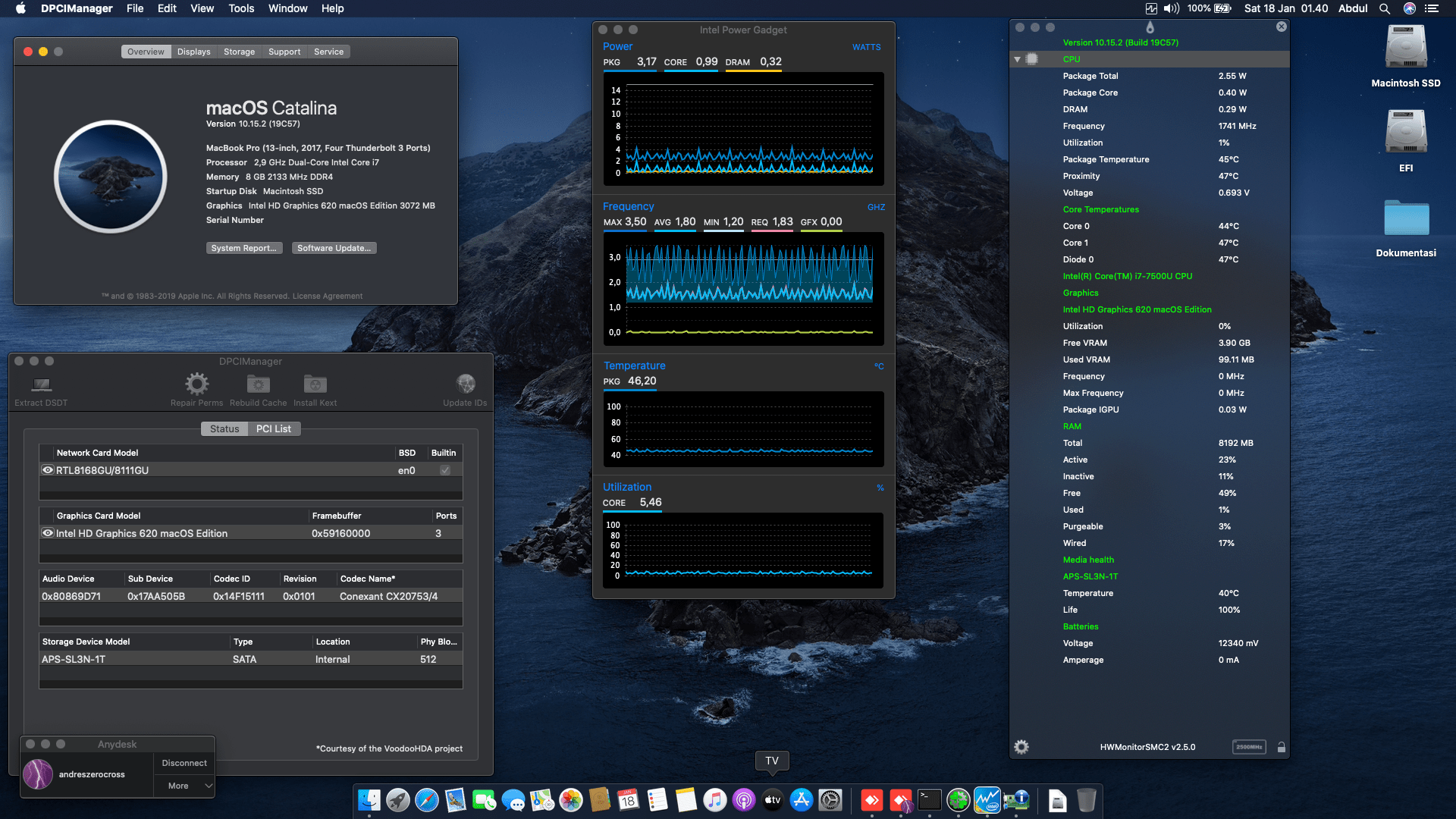Select Conexant CX20753/4 codec name
The height and width of the screenshot is (819, 1456).
coord(389,597)
